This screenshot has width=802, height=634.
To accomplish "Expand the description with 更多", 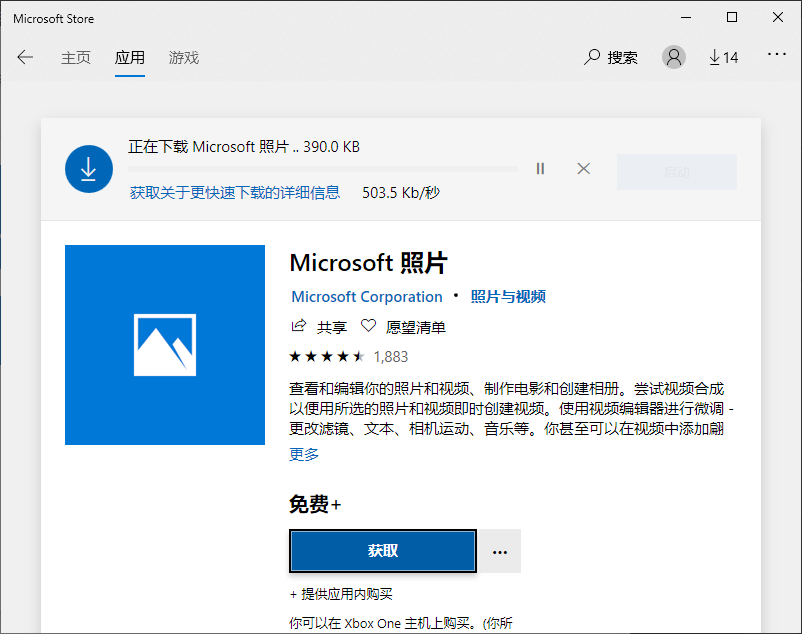I will click(304, 454).
